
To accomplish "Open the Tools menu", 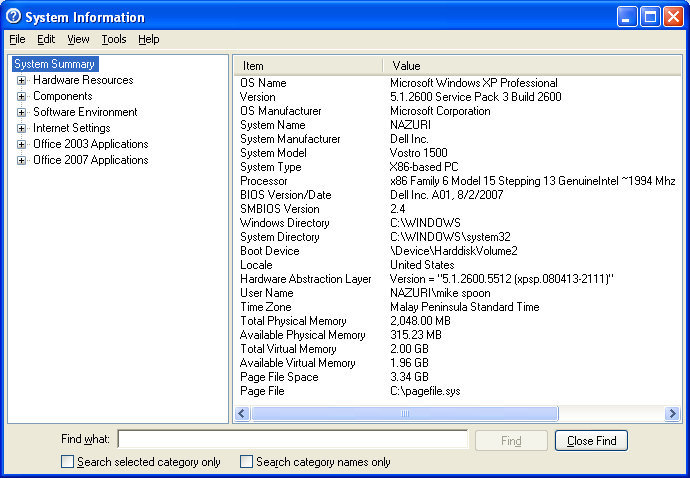I will click(114, 39).
